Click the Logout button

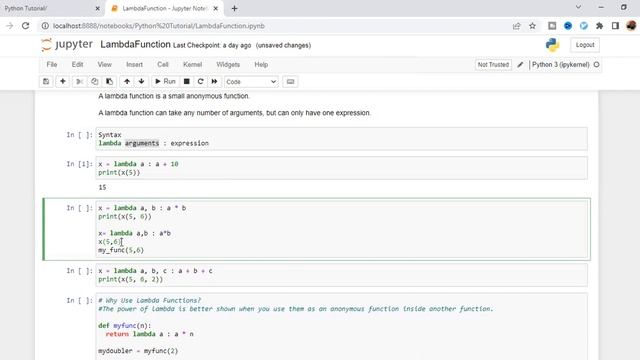585,45
